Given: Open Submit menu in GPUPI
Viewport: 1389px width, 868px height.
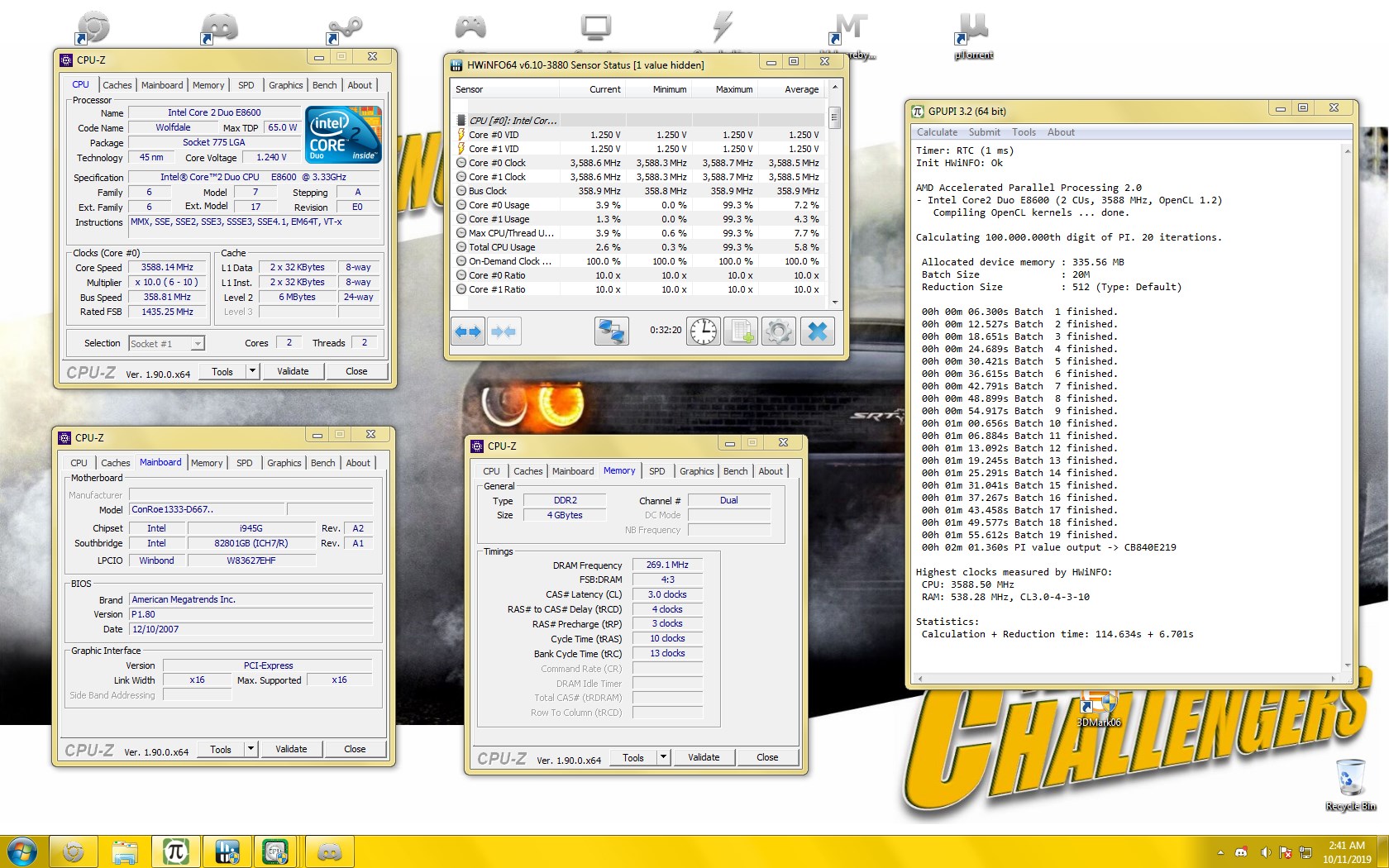Looking at the screenshot, I should coord(984,132).
